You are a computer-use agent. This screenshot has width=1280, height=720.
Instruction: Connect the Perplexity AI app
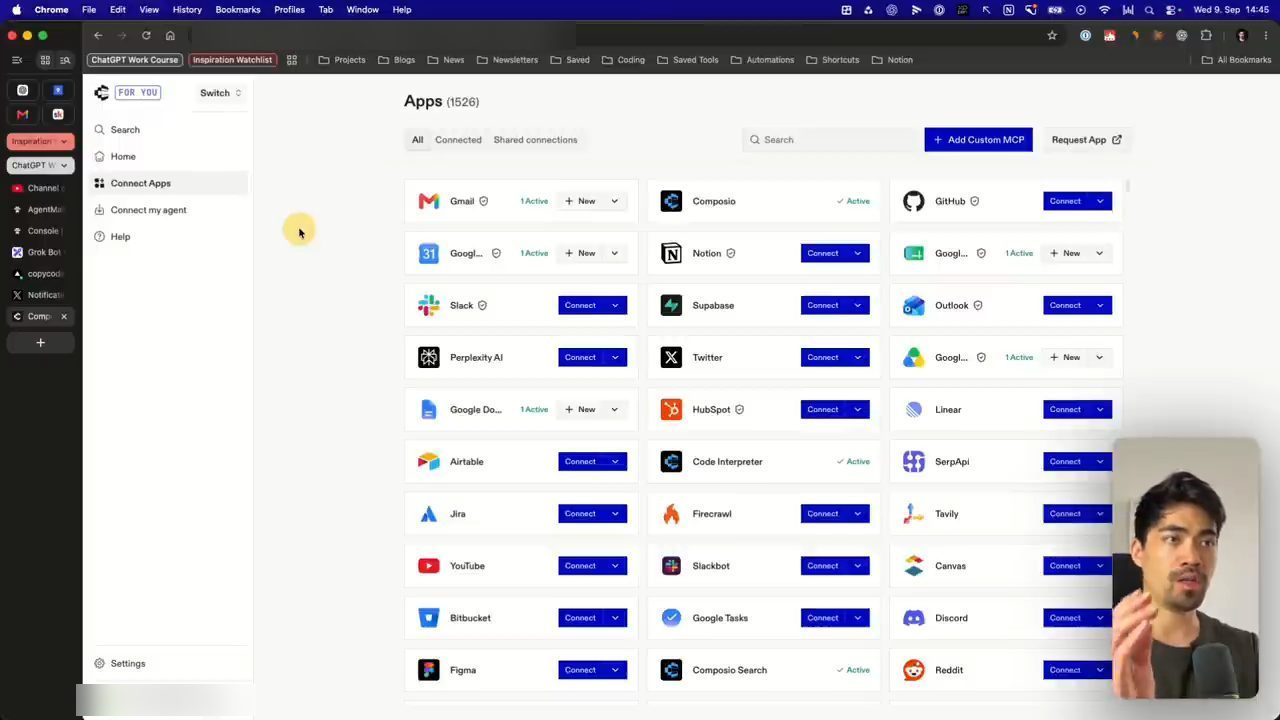581,357
